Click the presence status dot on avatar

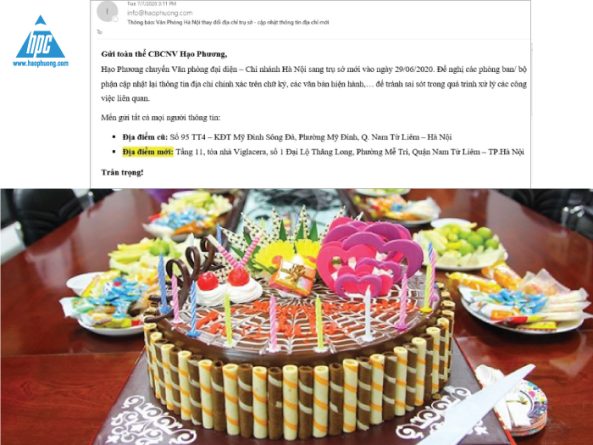[x=116, y=19]
